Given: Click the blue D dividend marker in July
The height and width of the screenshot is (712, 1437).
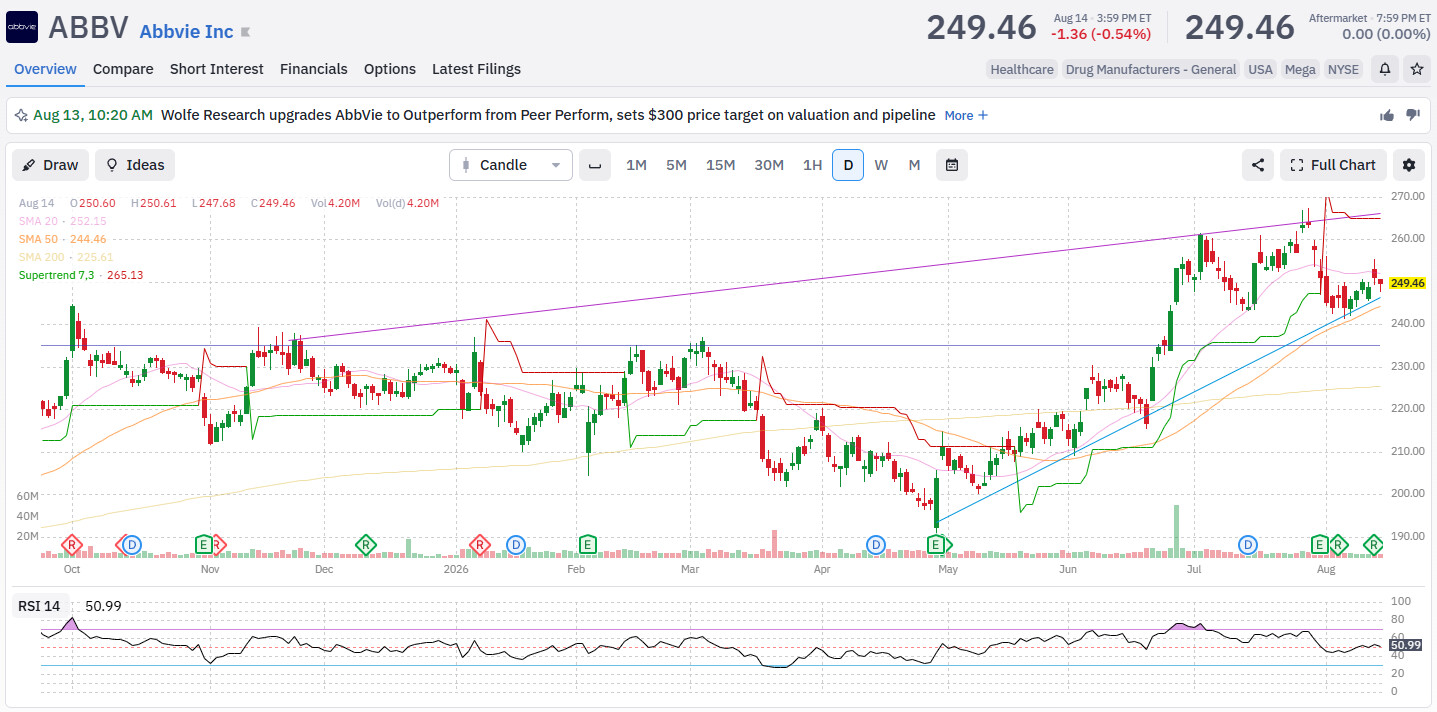Looking at the screenshot, I should 1248,544.
